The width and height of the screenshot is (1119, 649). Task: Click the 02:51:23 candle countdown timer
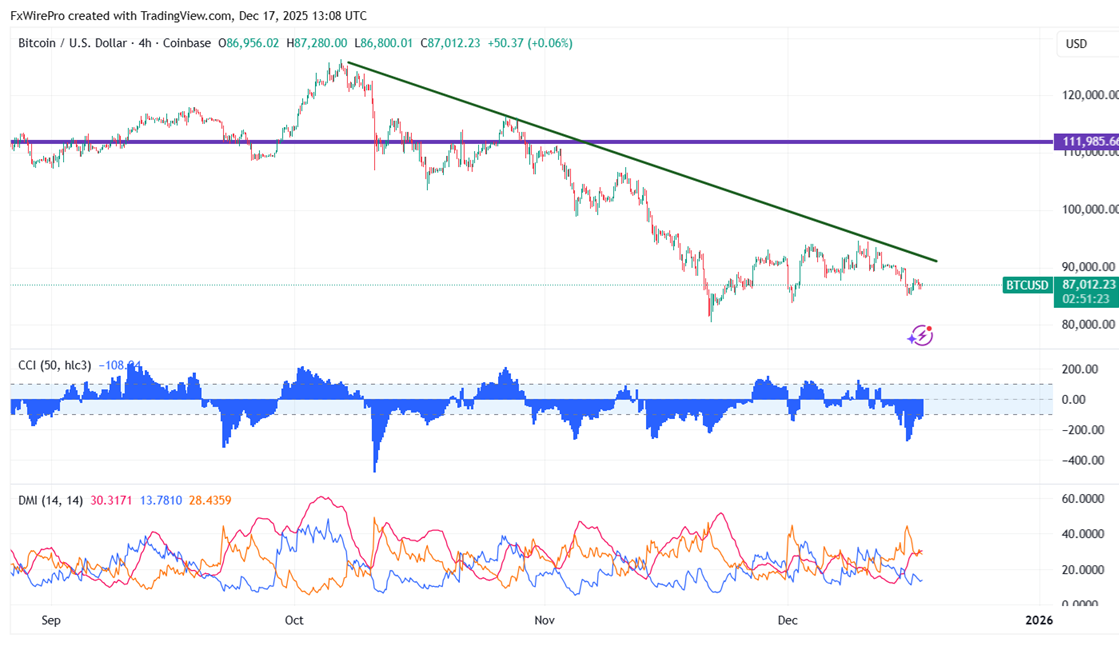(1086, 299)
